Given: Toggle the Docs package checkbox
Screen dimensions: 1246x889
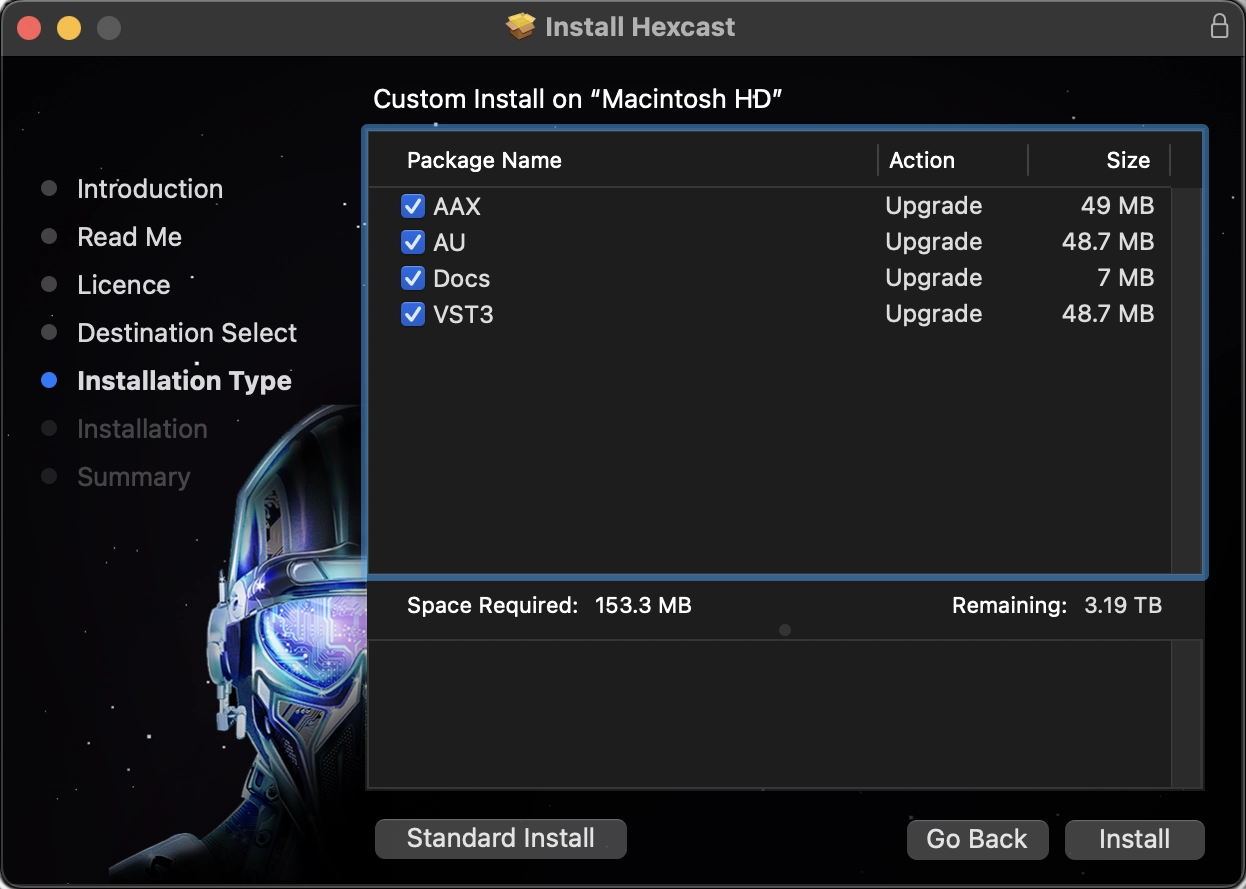Looking at the screenshot, I should (x=413, y=278).
